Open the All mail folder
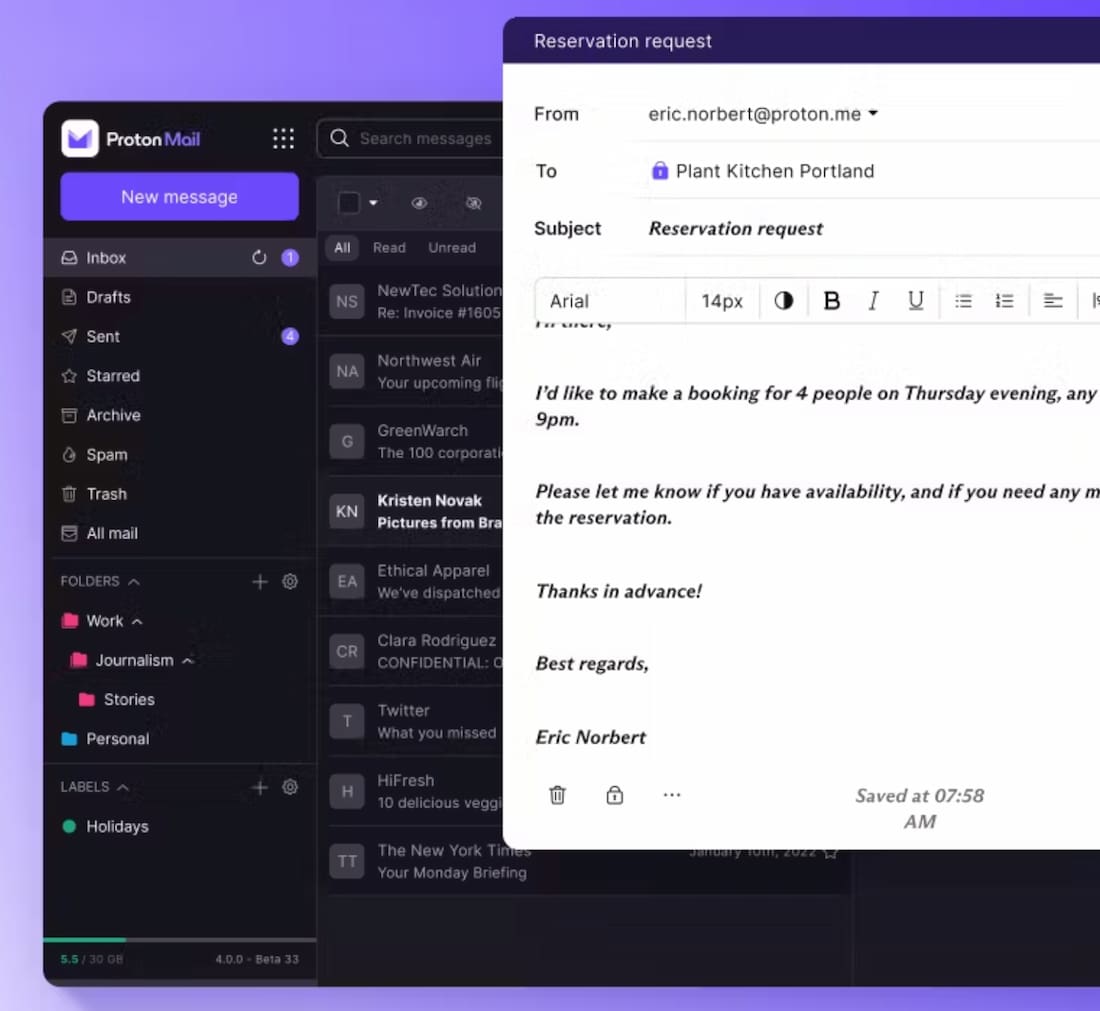This screenshot has height=1011, width=1100. (x=180, y=533)
